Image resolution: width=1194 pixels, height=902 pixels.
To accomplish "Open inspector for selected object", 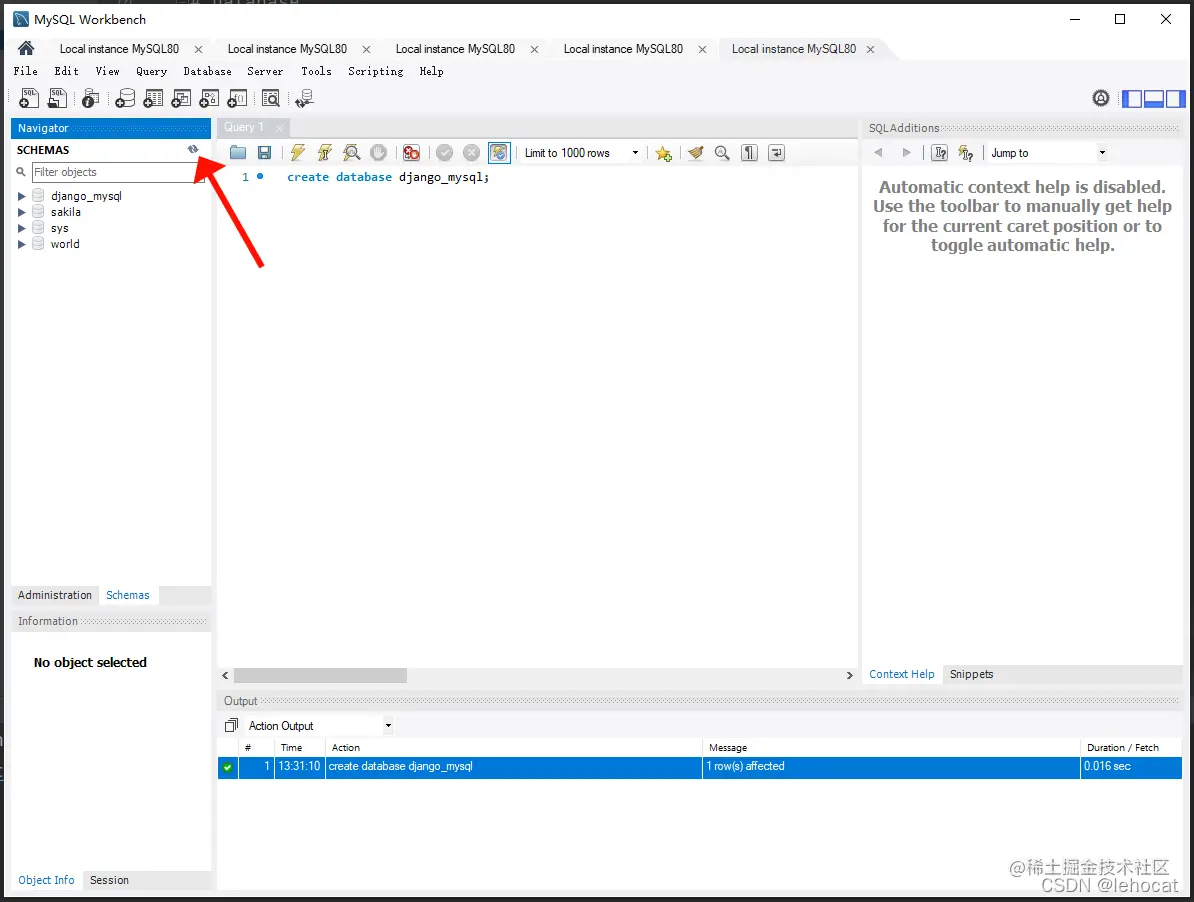I will coord(91,98).
